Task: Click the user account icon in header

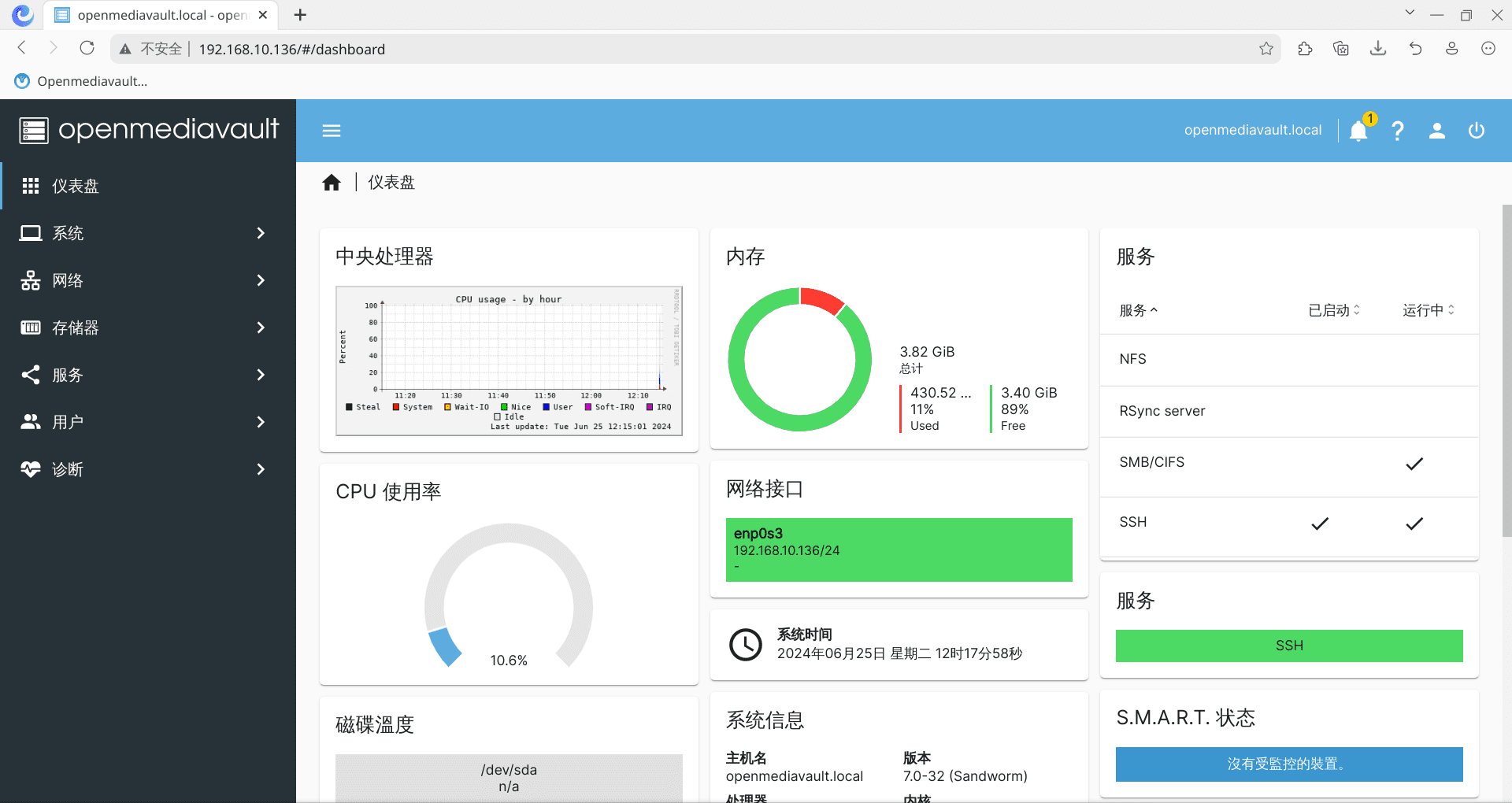Action: coord(1436,131)
